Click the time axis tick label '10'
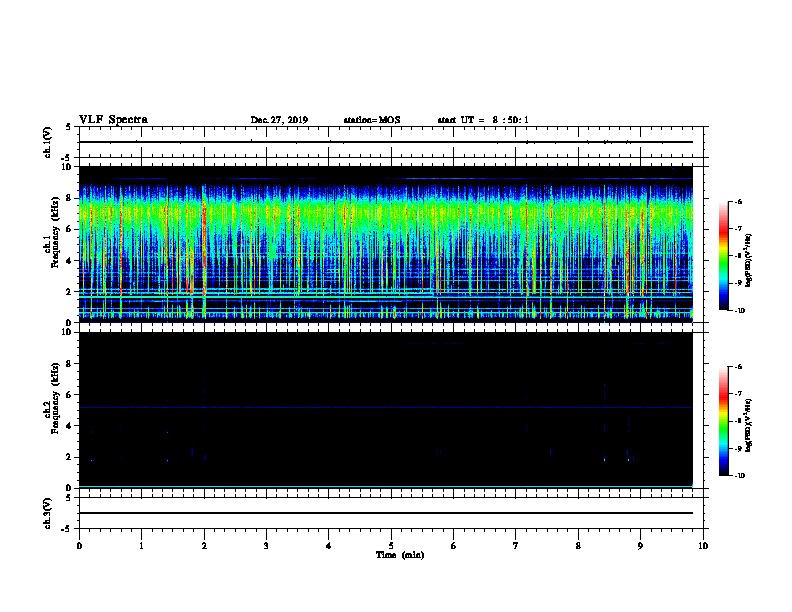 click(703, 546)
